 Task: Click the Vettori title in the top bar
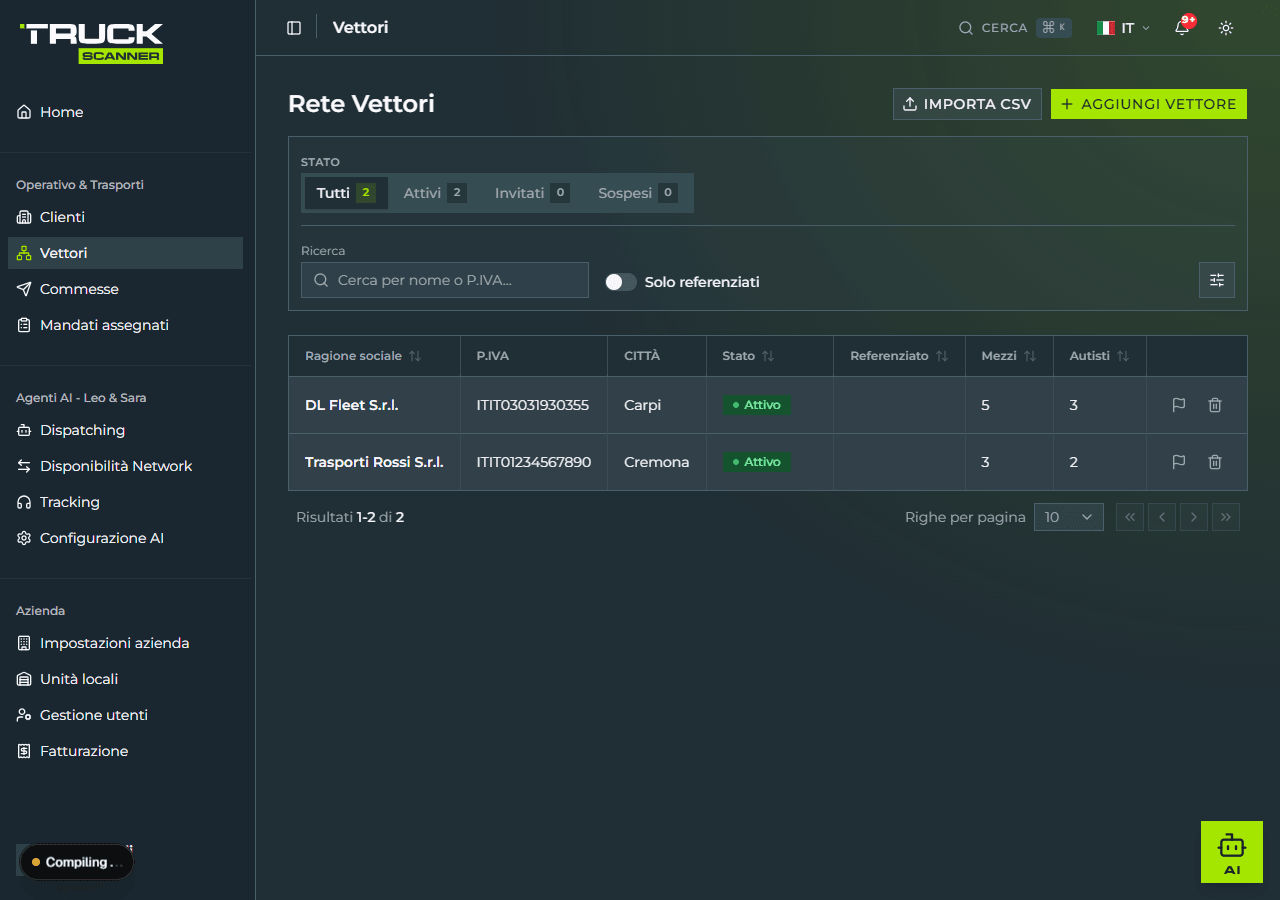pyautogui.click(x=360, y=28)
